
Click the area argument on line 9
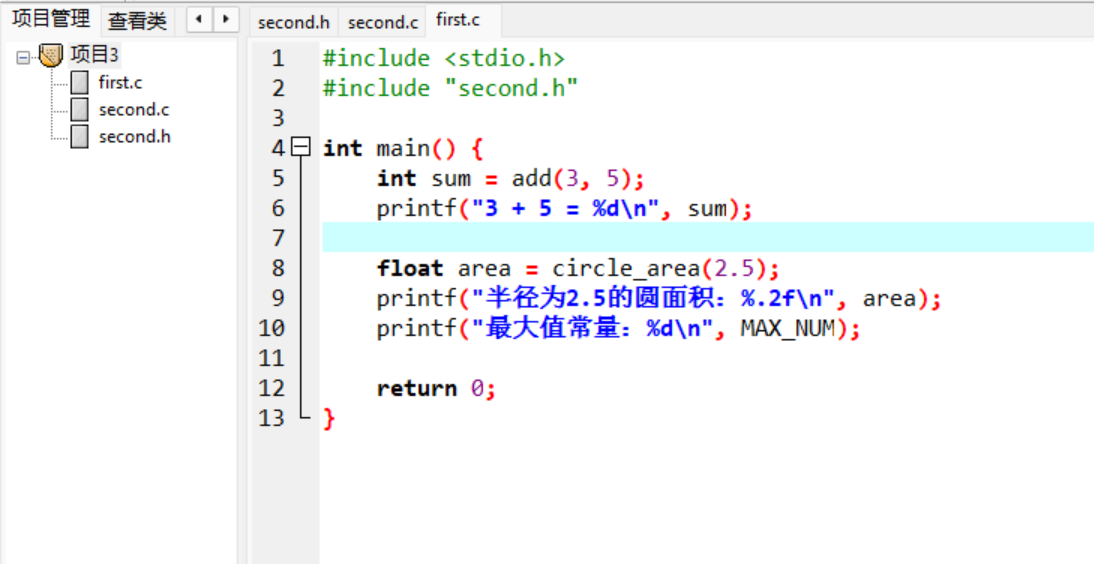tap(890, 298)
